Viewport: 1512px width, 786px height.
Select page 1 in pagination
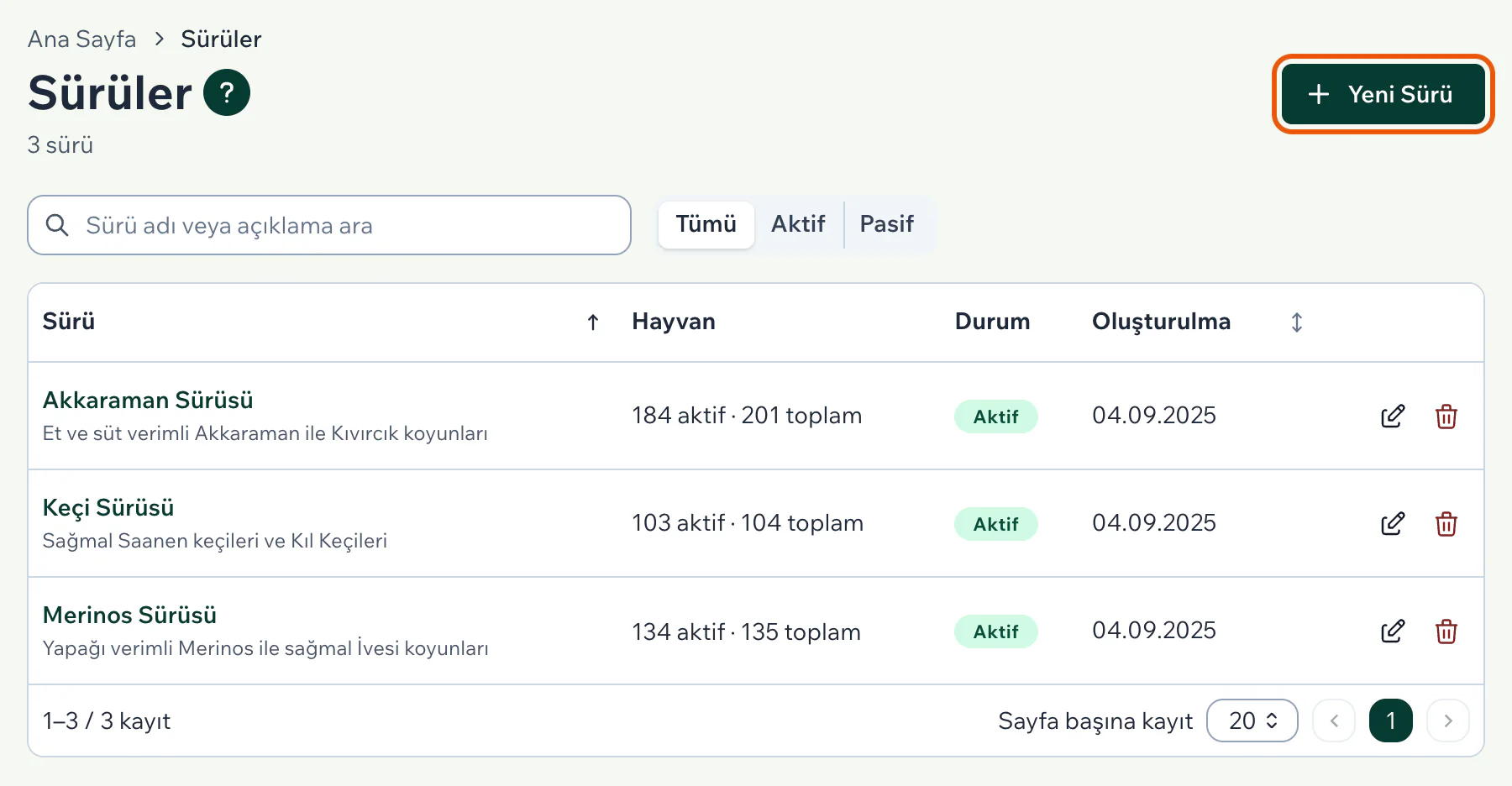(x=1391, y=720)
